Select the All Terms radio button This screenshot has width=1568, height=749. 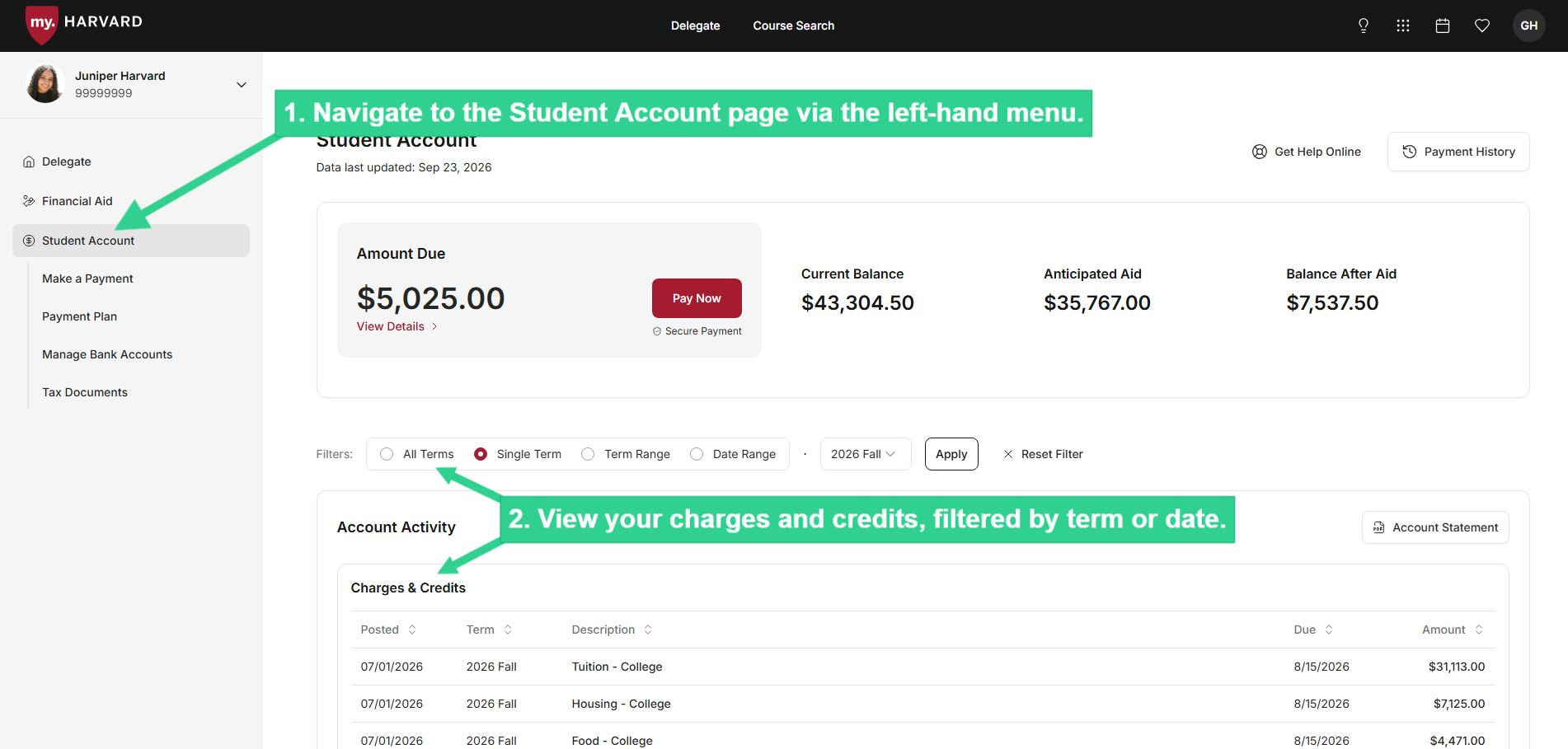click(387, 454)
